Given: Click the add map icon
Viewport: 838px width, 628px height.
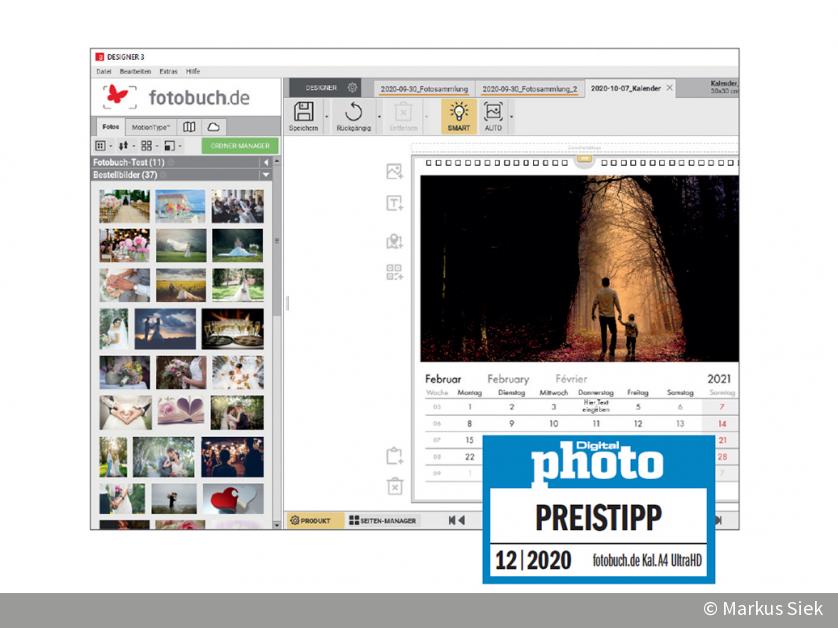Looking at the screenshot, I should (394, 240).
